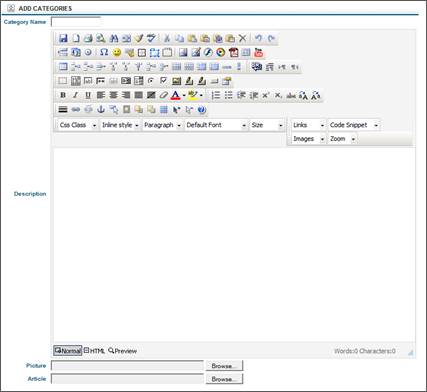
Task: Expand the highlight color picker arrow
Action: [201, 96]
